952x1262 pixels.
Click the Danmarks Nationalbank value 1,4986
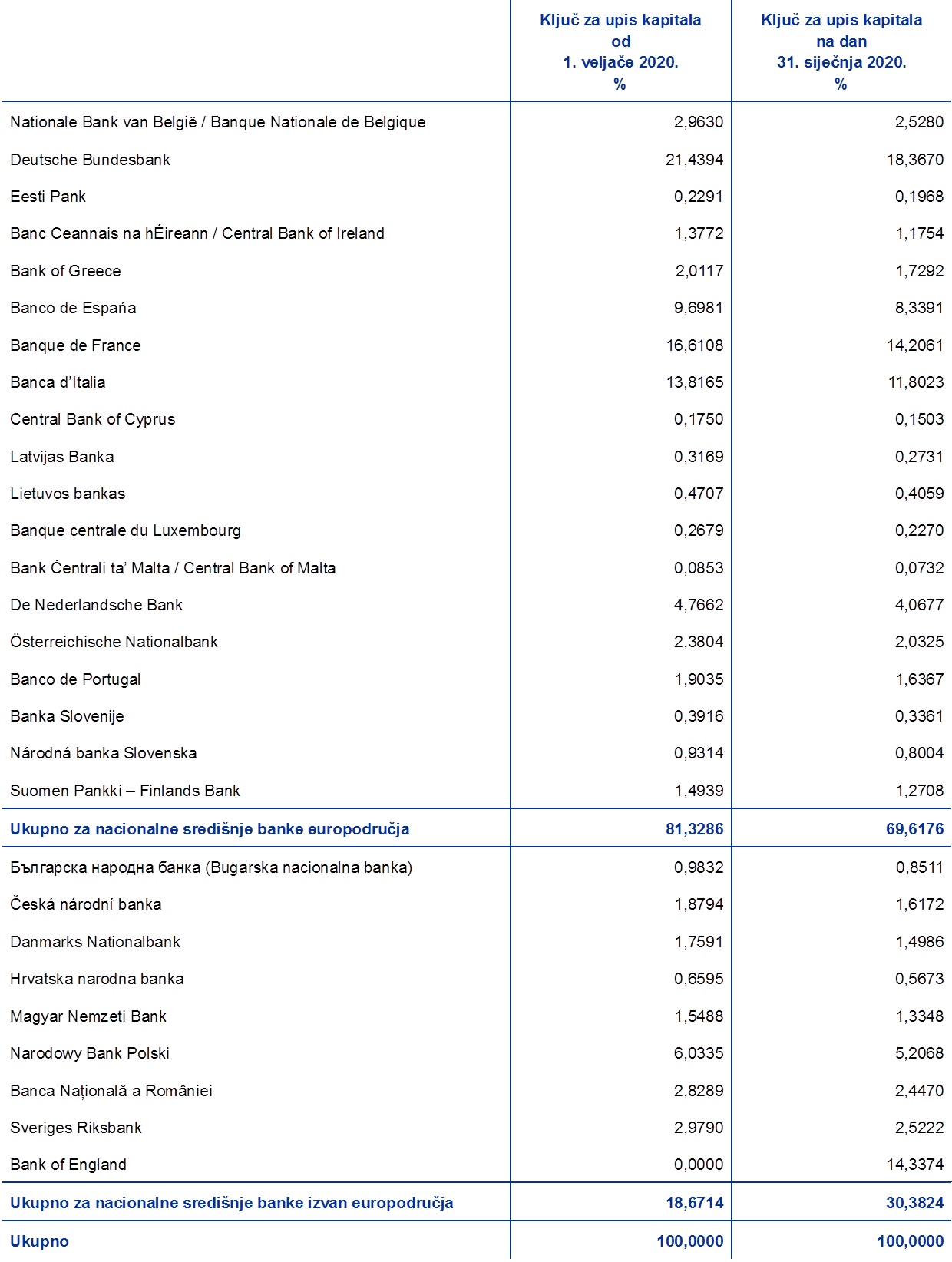point(919,942)
